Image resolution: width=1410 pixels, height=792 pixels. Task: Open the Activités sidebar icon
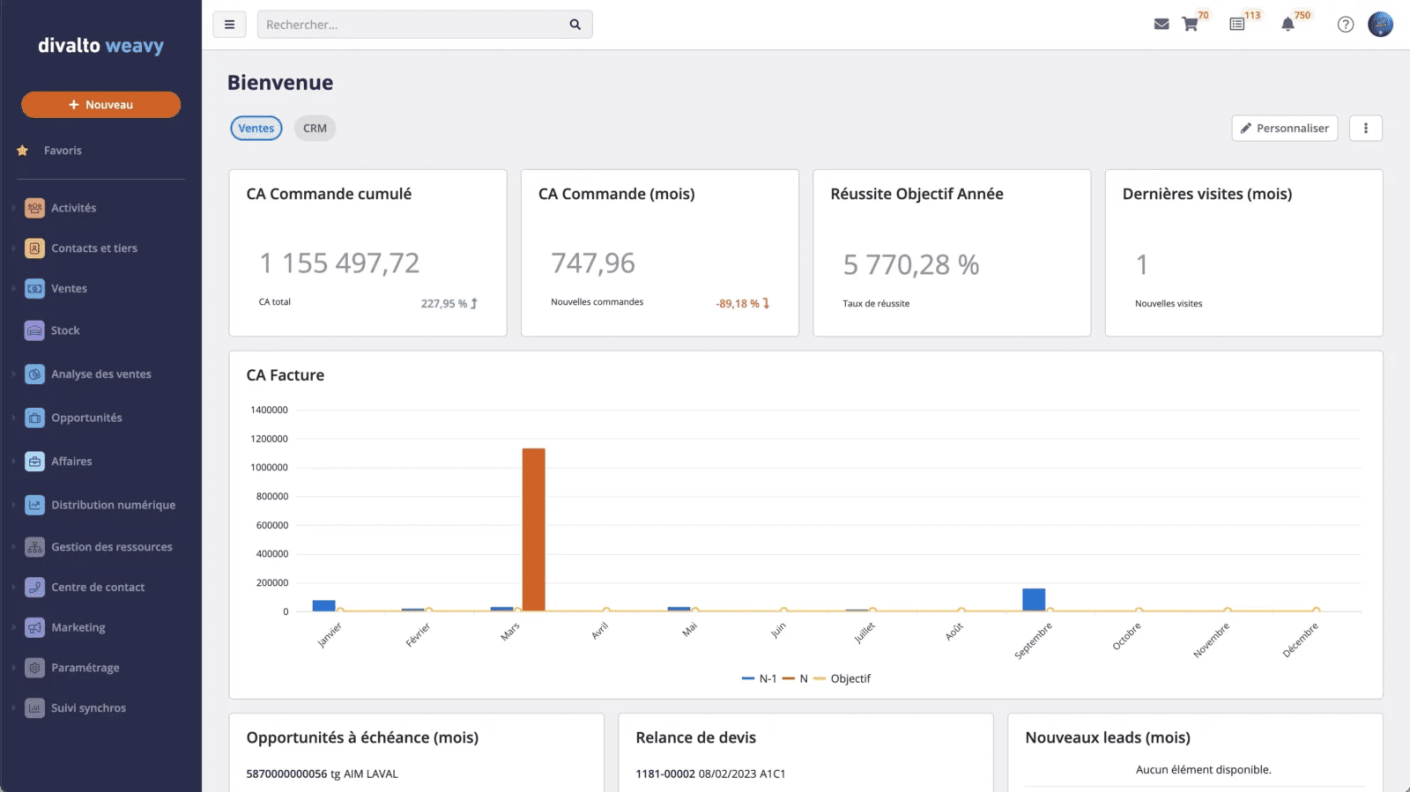35,208
